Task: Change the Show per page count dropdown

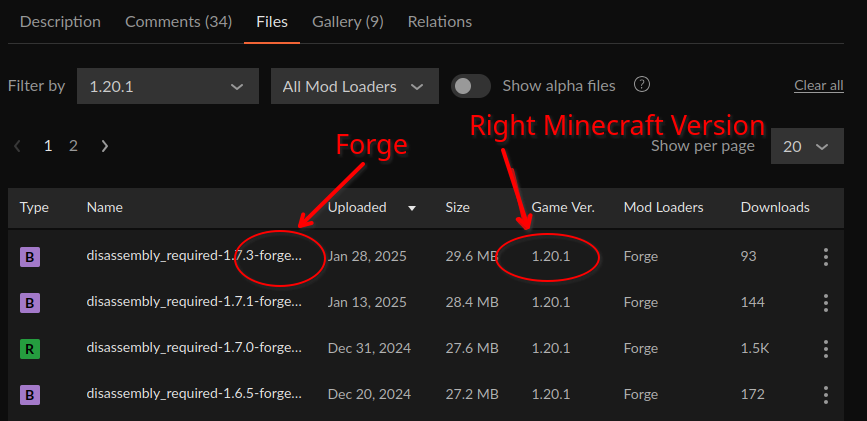Action: (806, 147)
